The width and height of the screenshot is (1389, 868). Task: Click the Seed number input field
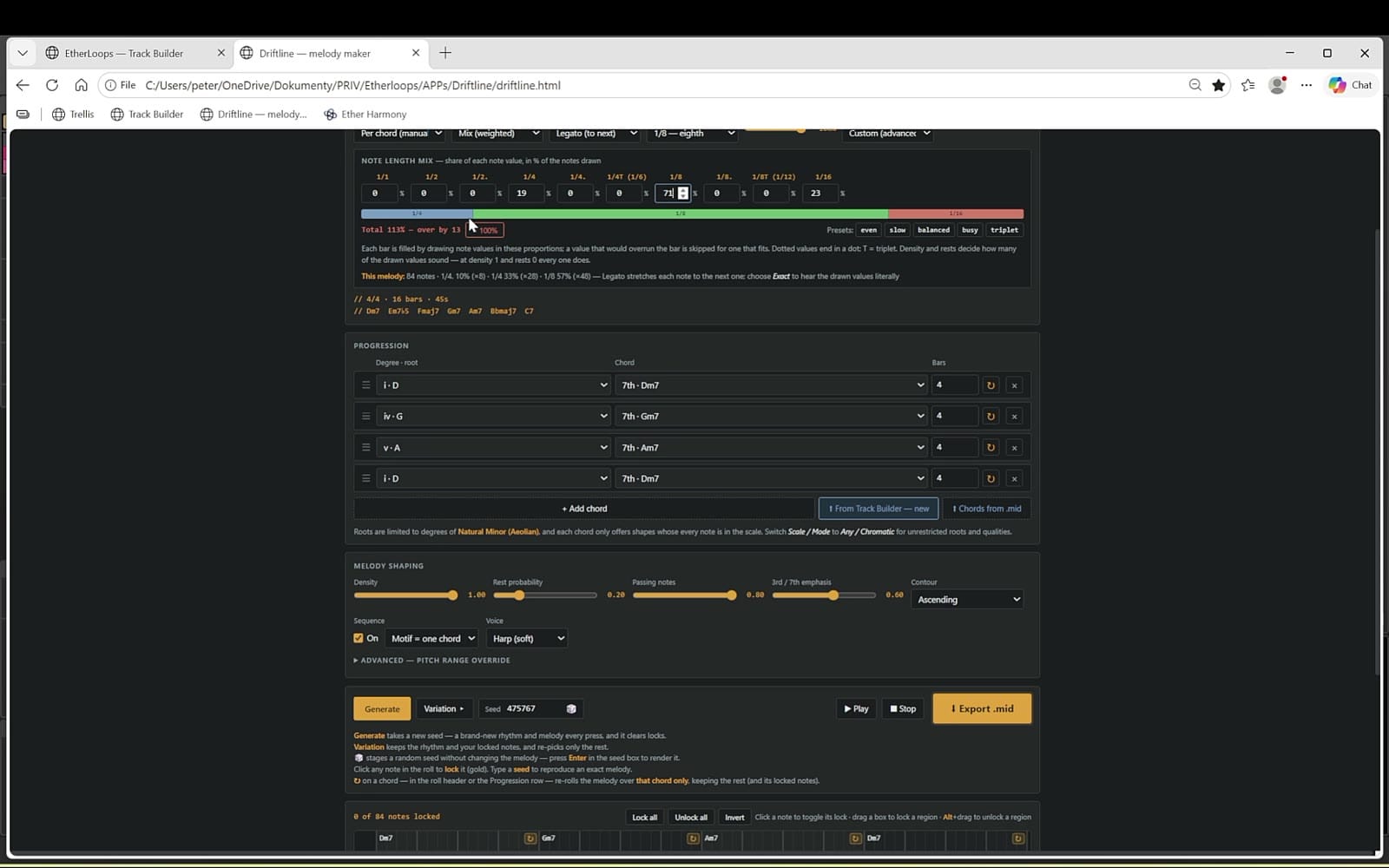pos(533,709)
